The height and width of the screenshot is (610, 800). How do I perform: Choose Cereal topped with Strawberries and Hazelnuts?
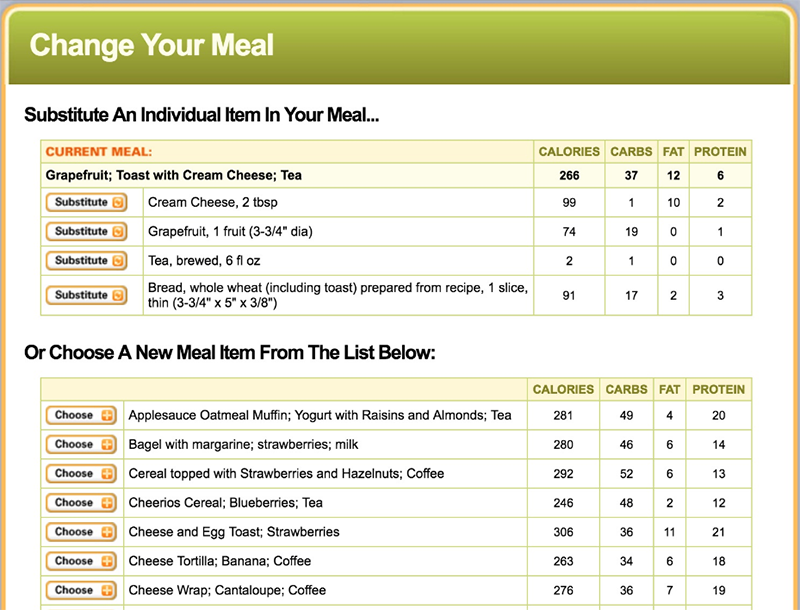tap(81, 473)
